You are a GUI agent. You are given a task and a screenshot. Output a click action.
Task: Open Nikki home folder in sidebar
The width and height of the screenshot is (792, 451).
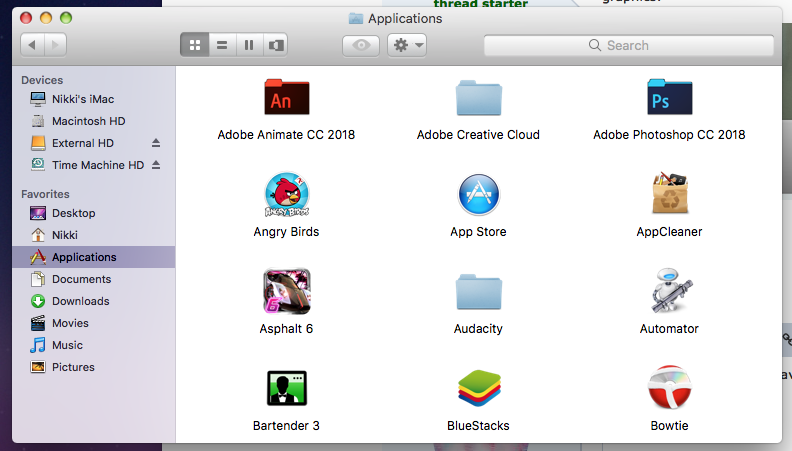click(x=93, y=235)
